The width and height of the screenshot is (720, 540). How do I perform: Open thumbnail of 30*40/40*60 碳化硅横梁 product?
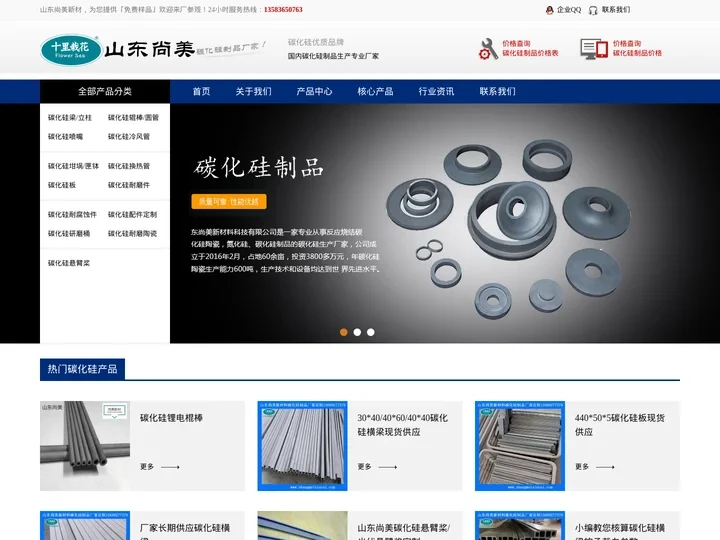point(303,446)
